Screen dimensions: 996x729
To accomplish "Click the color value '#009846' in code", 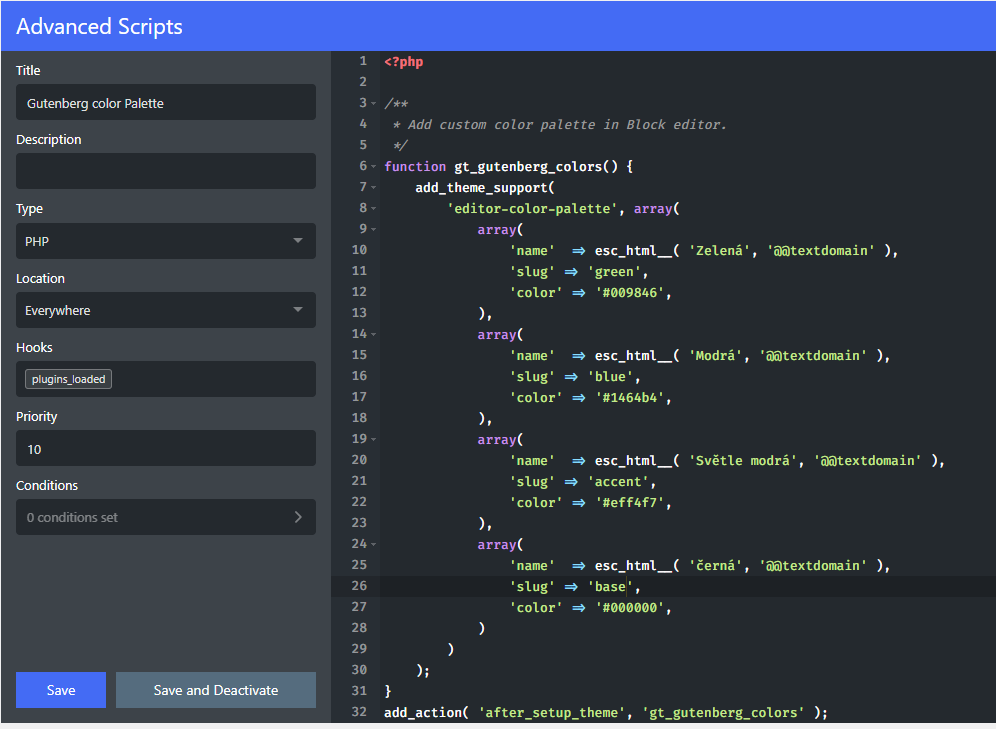I will pyautogui.click(x=629, y=293).
